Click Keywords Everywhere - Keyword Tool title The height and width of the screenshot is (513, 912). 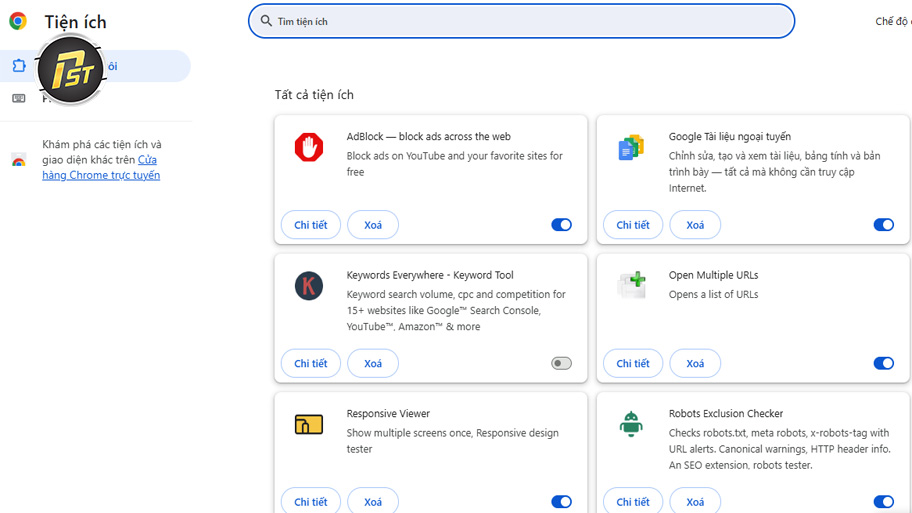[430, 275]
